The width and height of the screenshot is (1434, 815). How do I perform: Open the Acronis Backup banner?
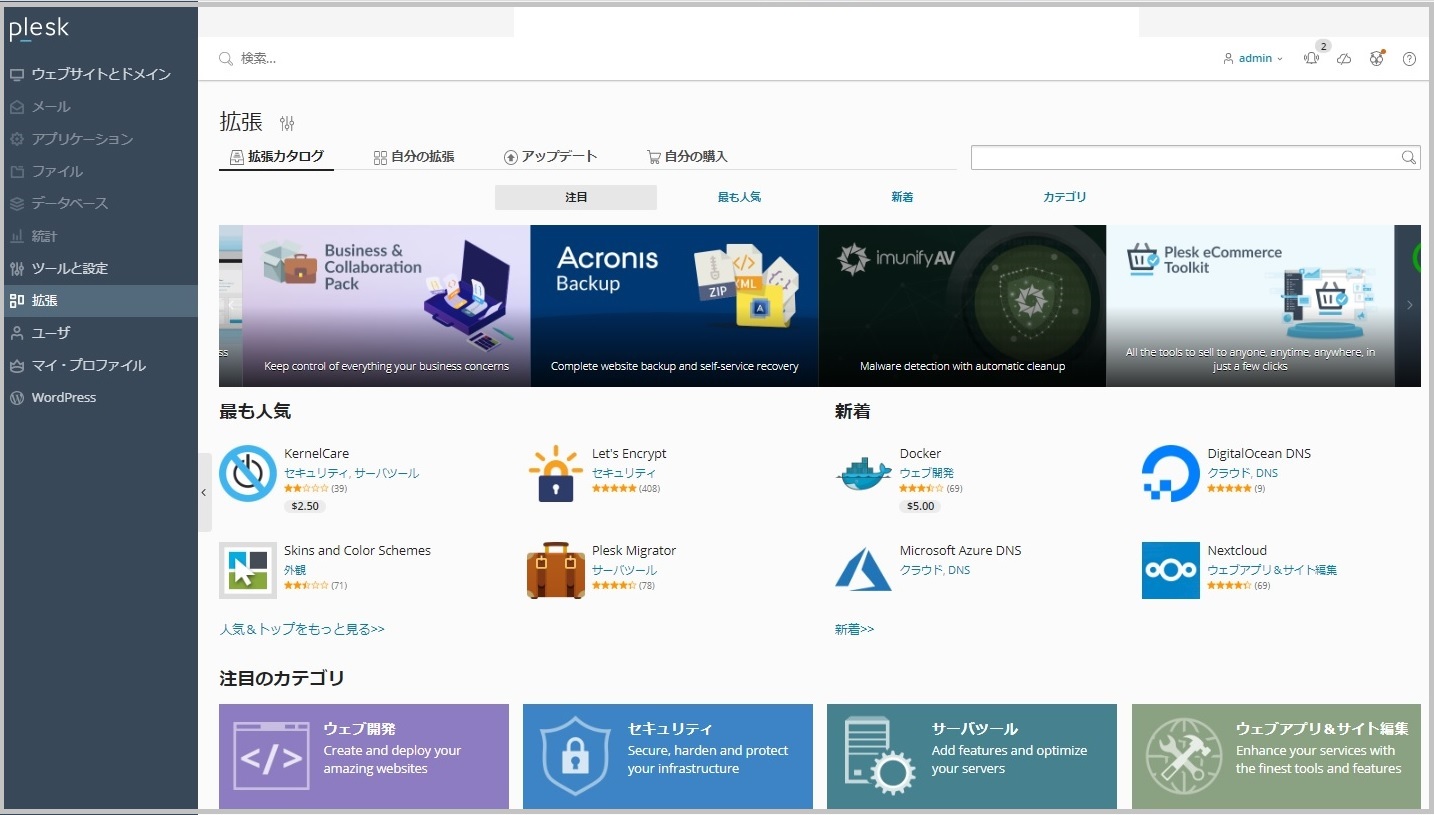click(x=674, y=305)
